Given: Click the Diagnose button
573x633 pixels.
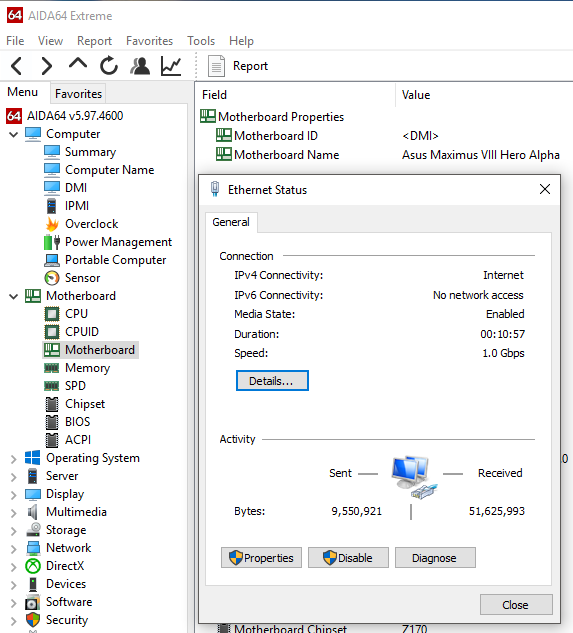Looking at the screenshot, I should [x=435, y=558].
